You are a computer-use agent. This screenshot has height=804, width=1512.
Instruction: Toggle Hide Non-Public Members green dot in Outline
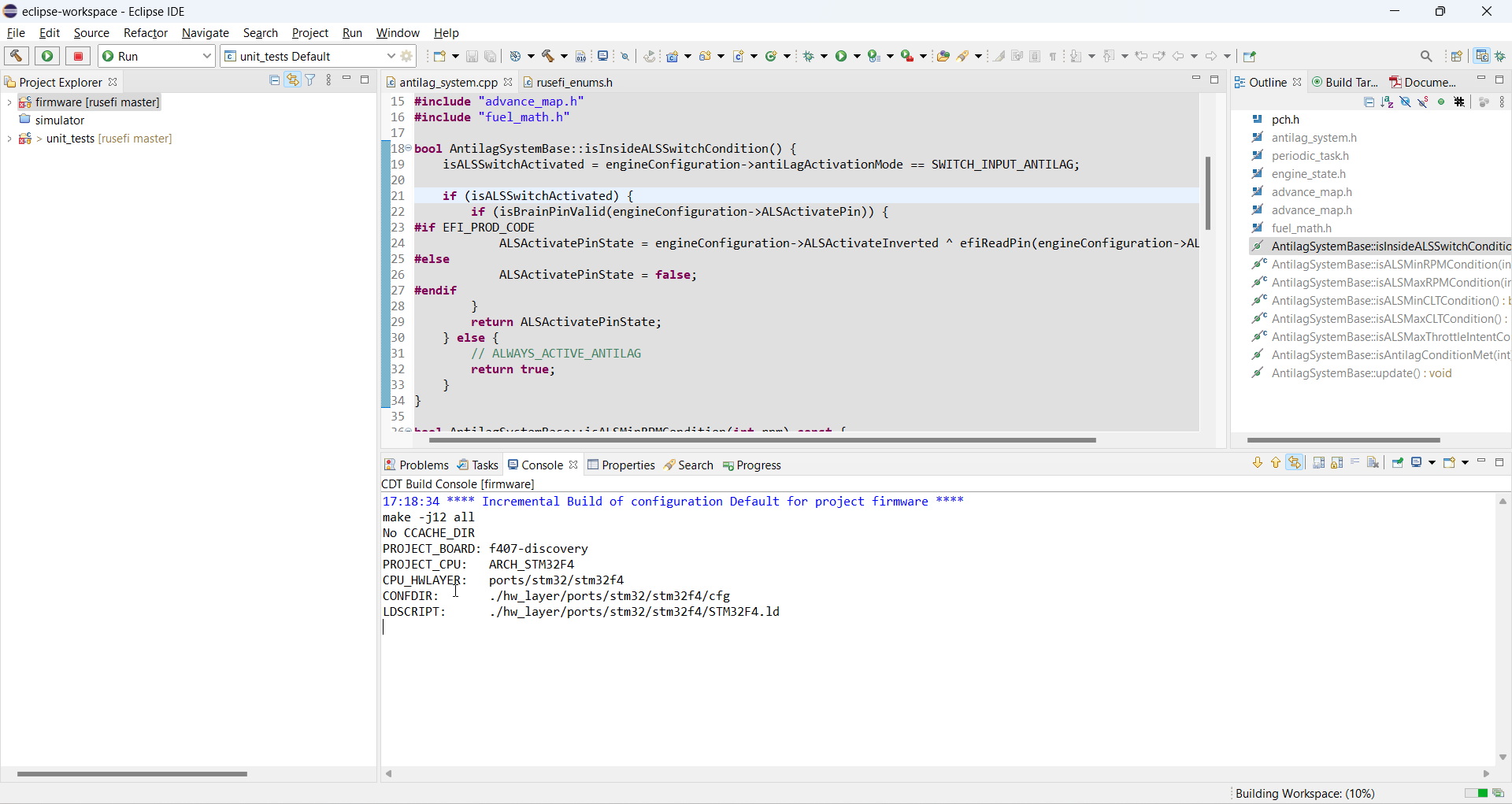(1441, 102)
